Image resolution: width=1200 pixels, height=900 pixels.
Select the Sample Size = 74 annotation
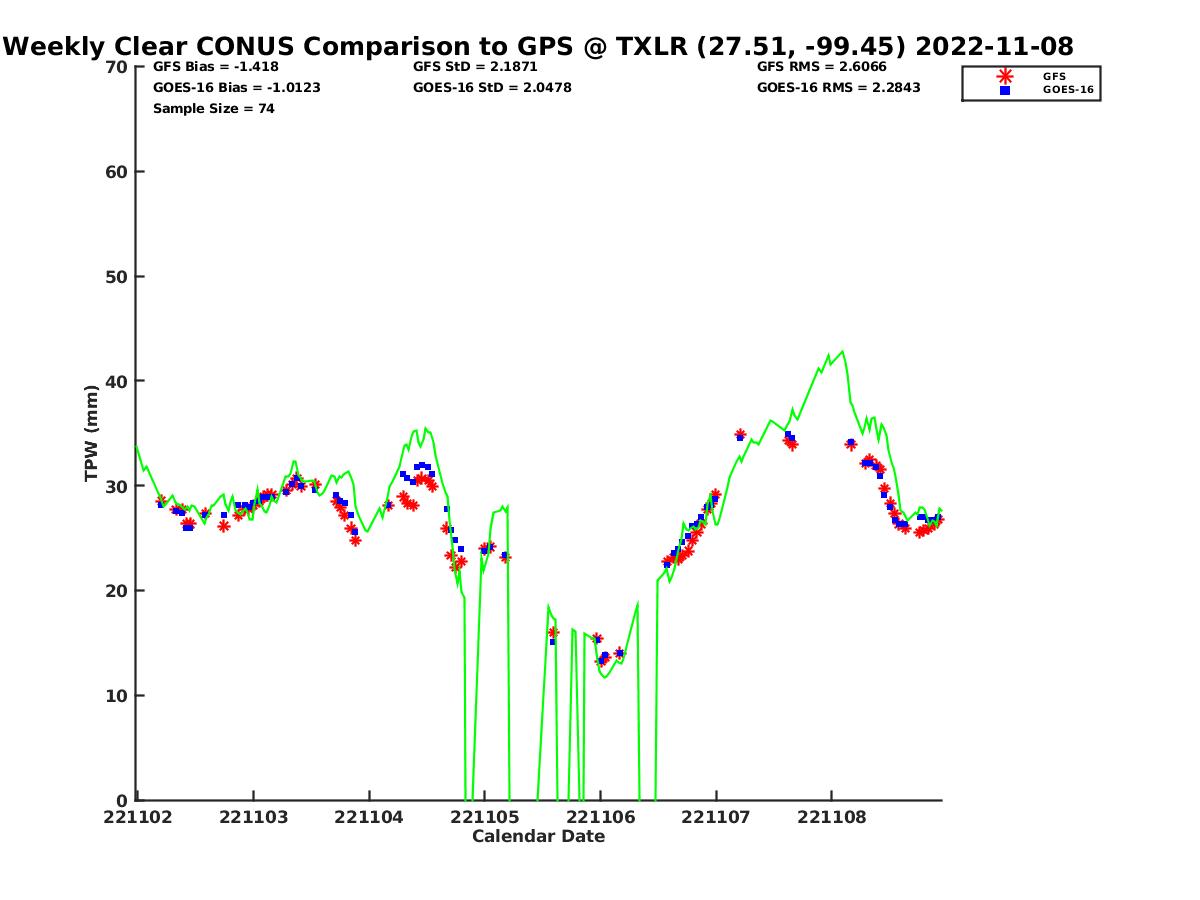[x=213, y=108]
